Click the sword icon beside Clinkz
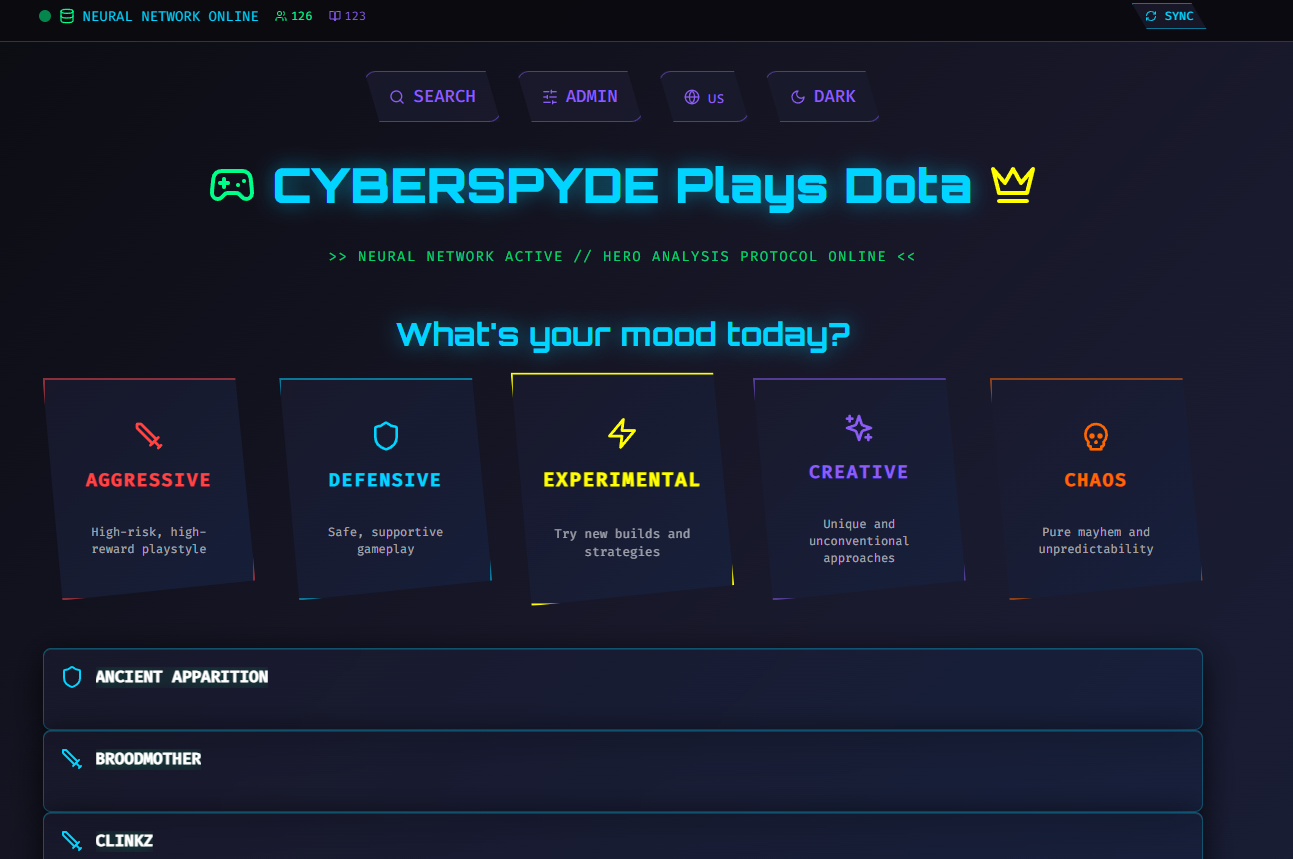Screen dimensions: 1293x859 click(x=72, y=841)
